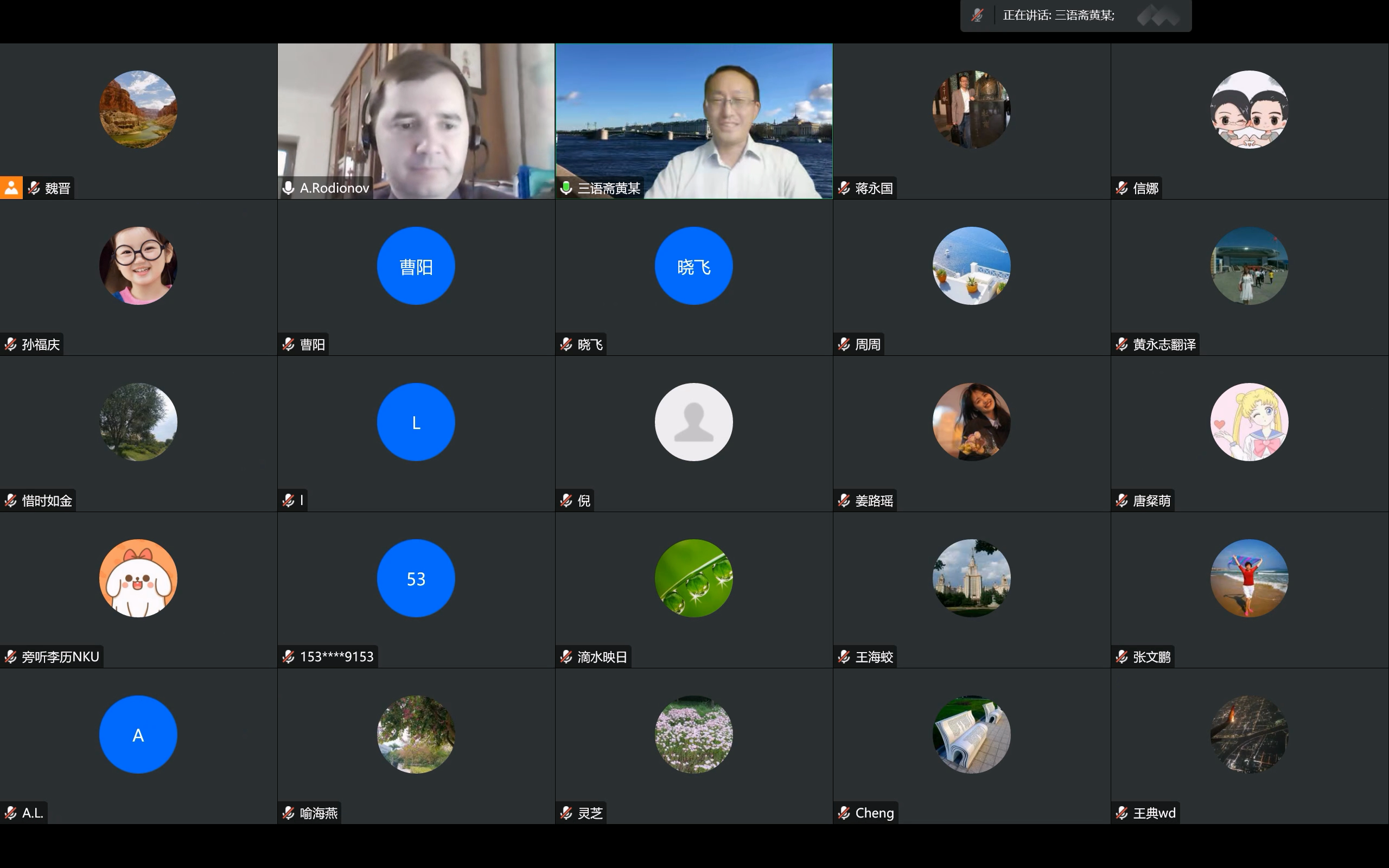
Task: Click the 王典wd name label
Action: tap(1154, 812)
